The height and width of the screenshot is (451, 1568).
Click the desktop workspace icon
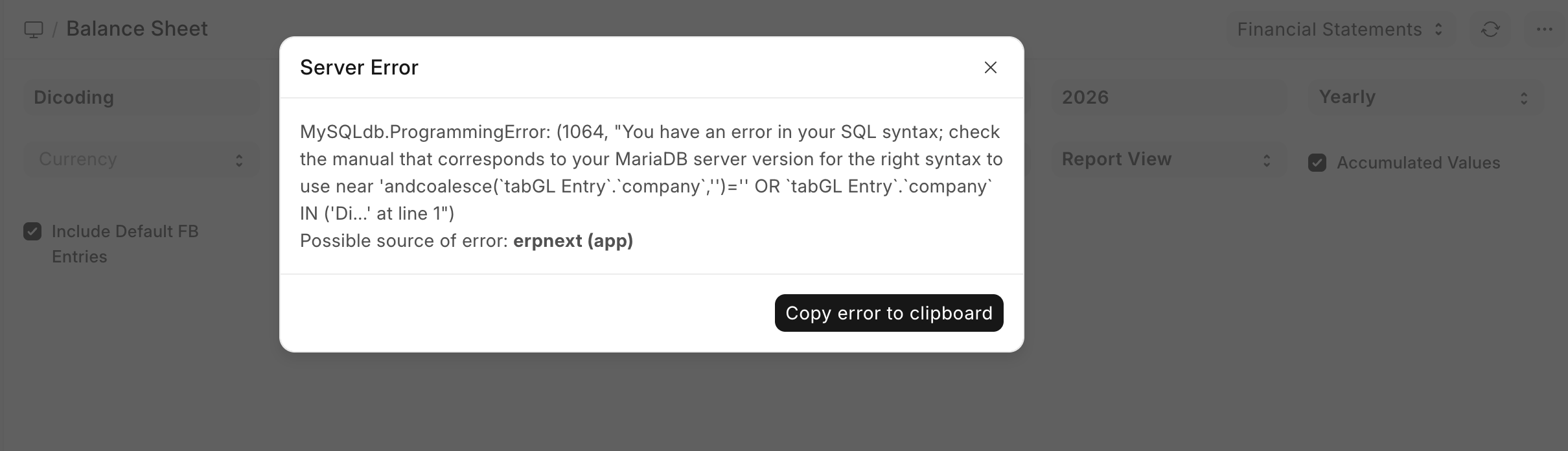34,30
